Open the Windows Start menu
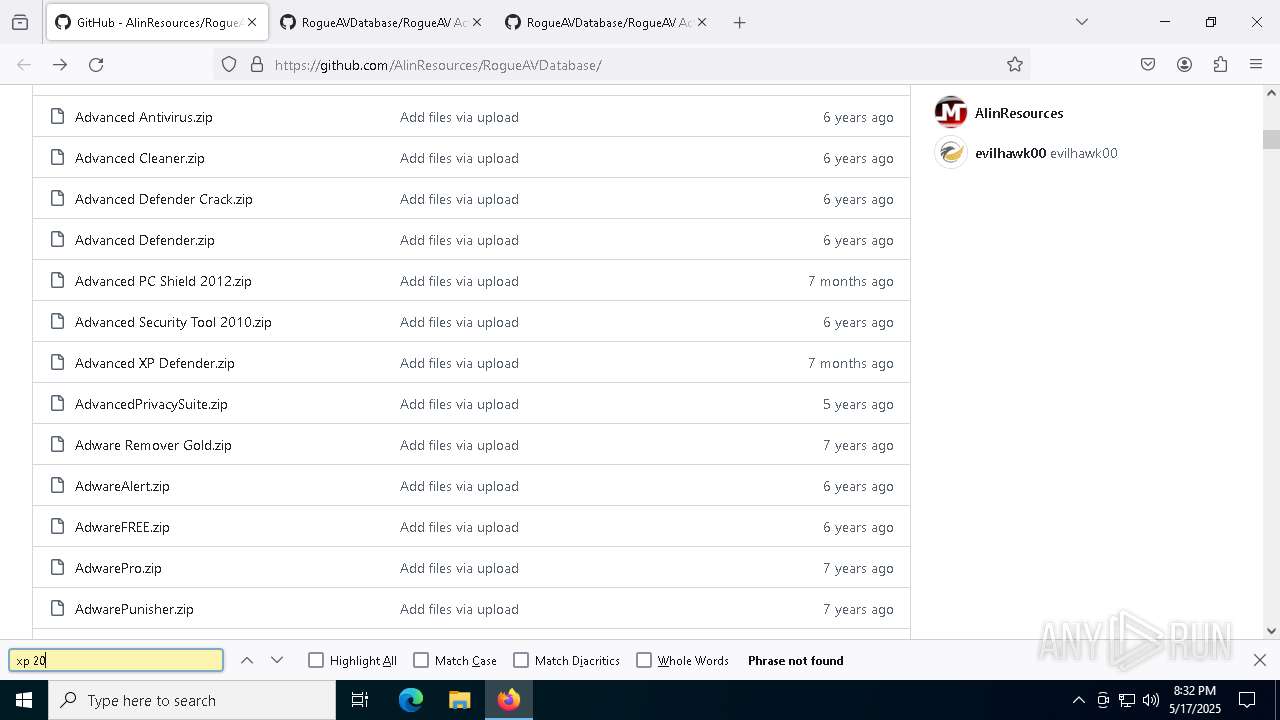 (x=24, y=700)
